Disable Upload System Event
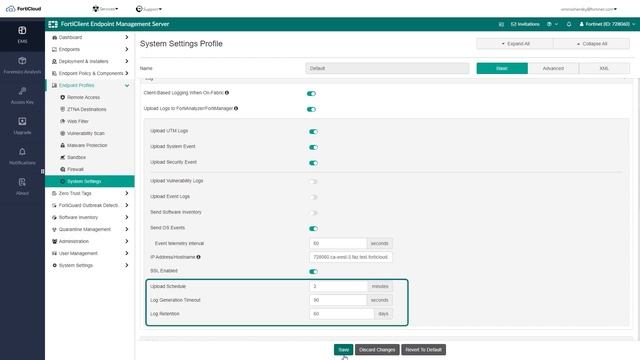640x360 pixels. tap(313, 147)
